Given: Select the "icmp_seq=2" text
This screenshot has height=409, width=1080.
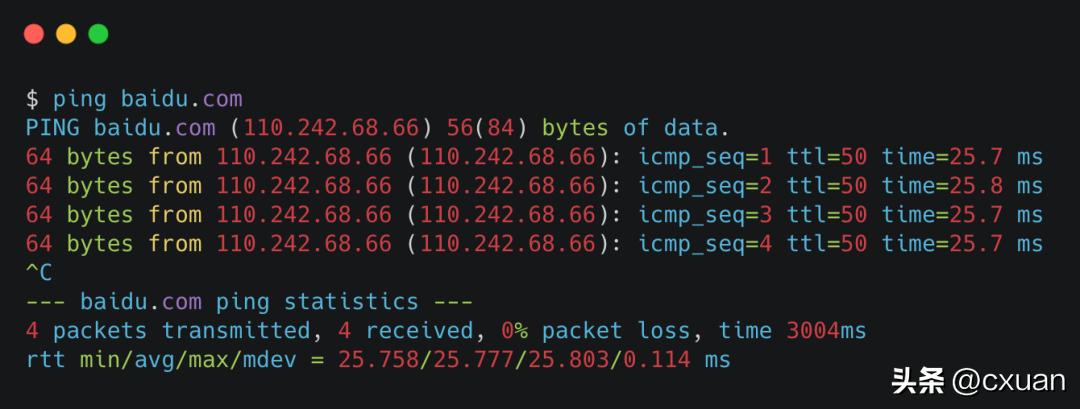Looking at the screenshot, I should 705,186.
